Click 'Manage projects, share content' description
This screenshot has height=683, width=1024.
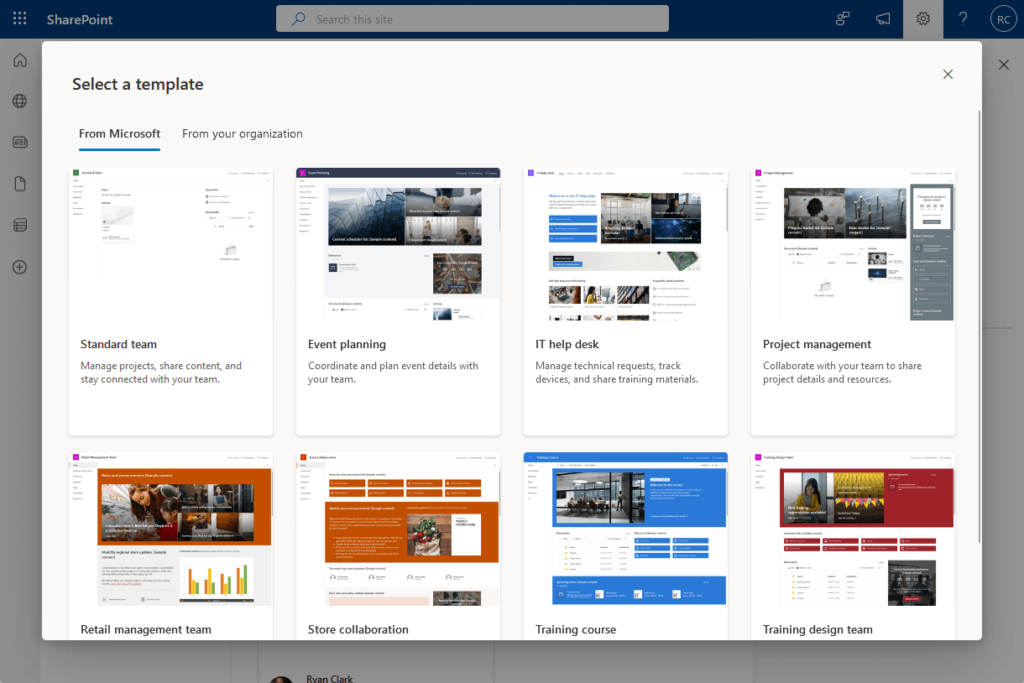(x=161, y=372)
